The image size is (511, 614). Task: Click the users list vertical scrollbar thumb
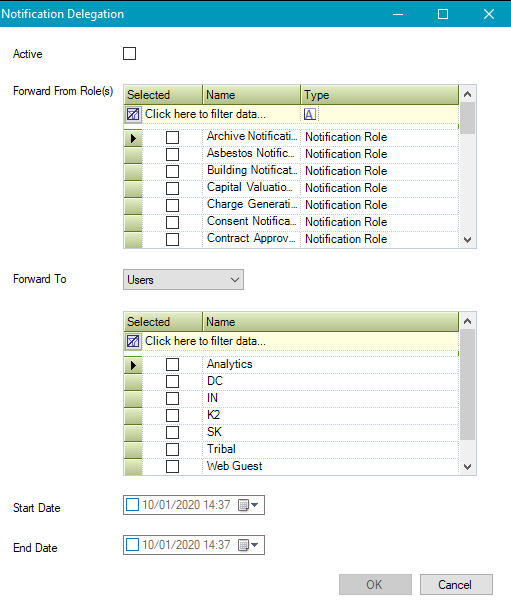[468, 385]
